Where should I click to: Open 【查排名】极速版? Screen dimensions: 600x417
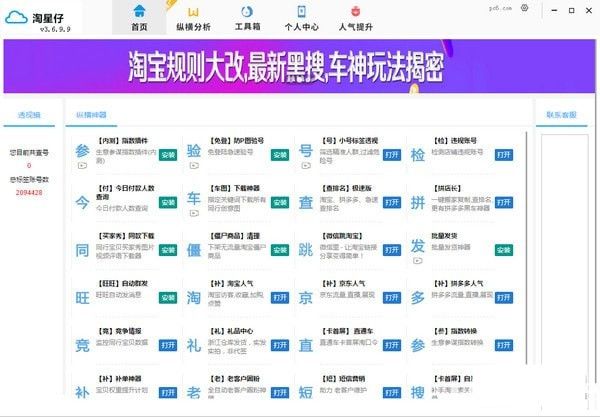pyautogui.click(x=392, y=202)
